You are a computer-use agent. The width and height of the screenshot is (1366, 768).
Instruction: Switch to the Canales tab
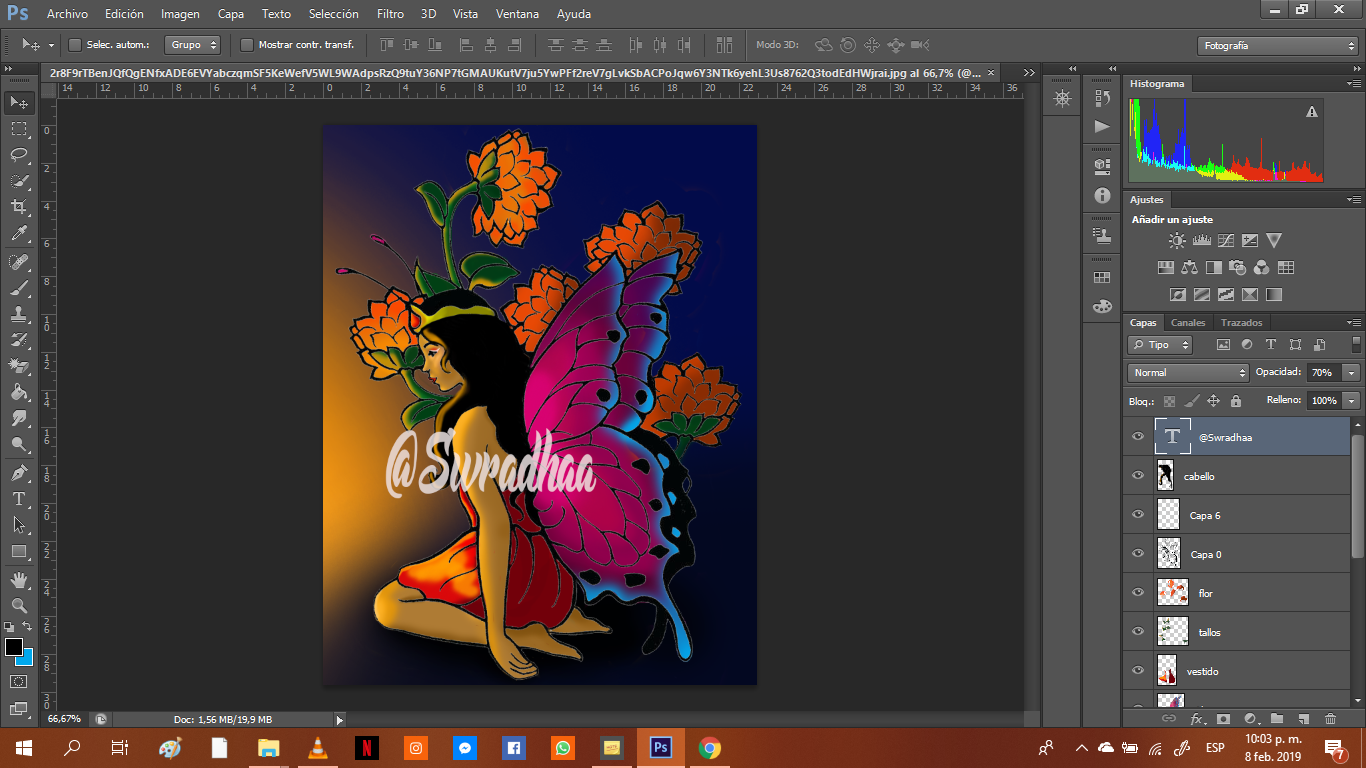(x=1188, y=323)
